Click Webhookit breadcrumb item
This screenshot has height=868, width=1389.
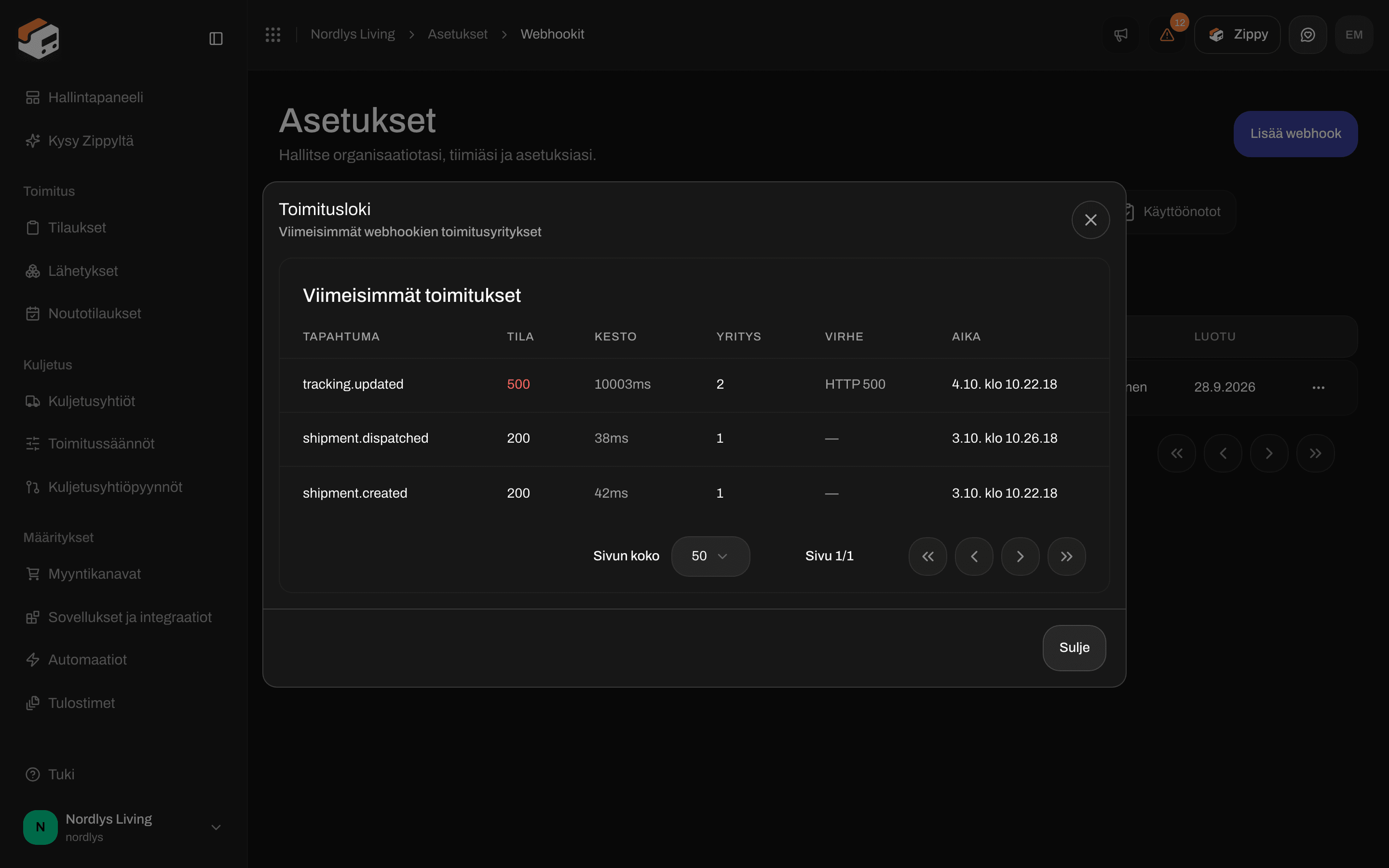[x=552, y=34]
